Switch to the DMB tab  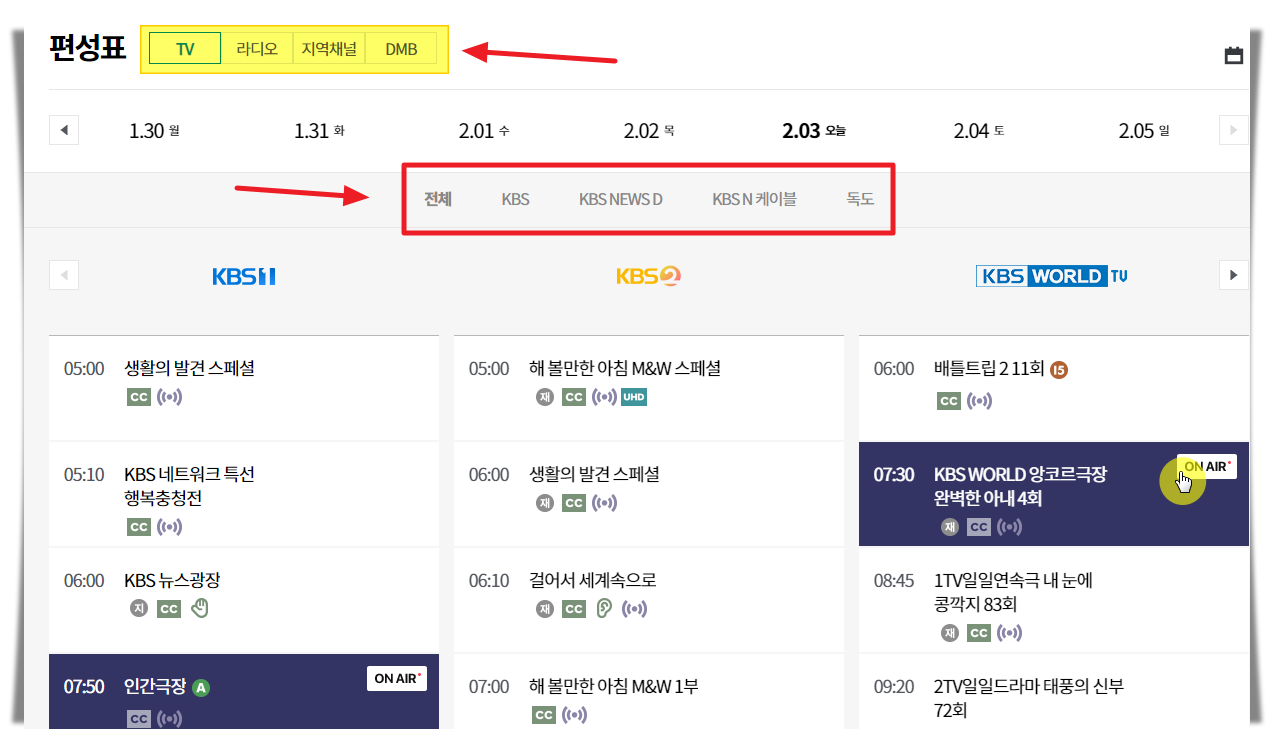(x=401, y=49)
